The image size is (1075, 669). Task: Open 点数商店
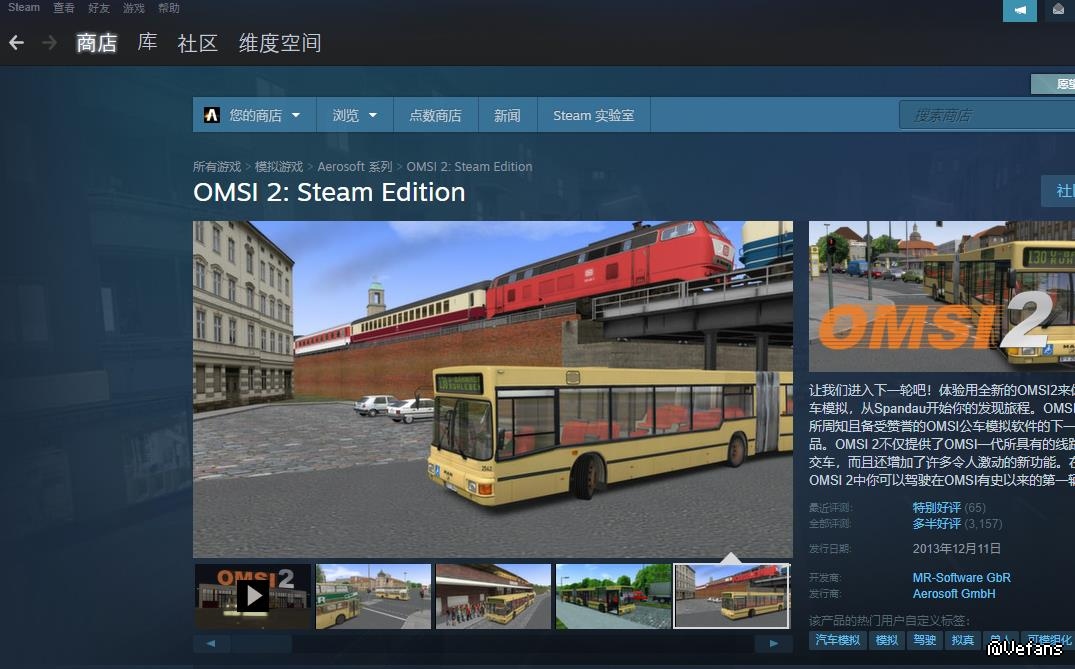[435, 115]
